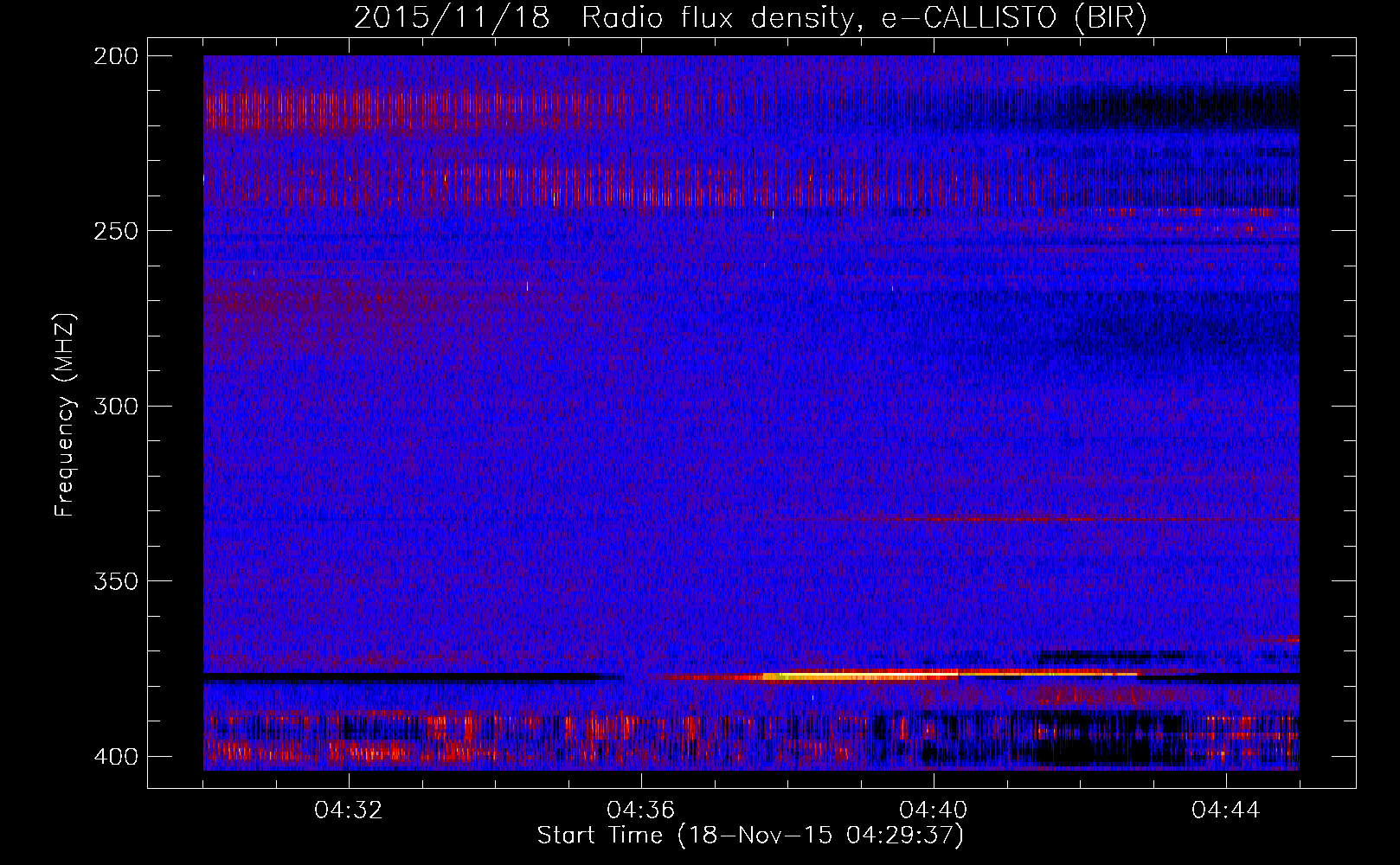Image resolution: width=1400 pixels, height=865 pixels.
Task: Click the plot title 'Radio flux density, e-CALLISTO (BIR)'
Action: pos(864,19)
